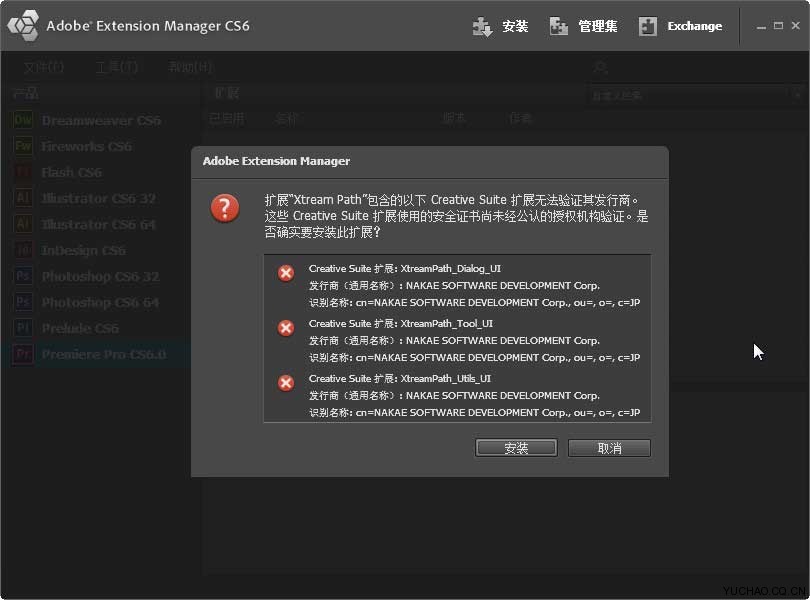Select the Dreamweaver CS6 product icon
Image resolution: width=810 pixels, height=600 pixels.
[x=25, y=120]
